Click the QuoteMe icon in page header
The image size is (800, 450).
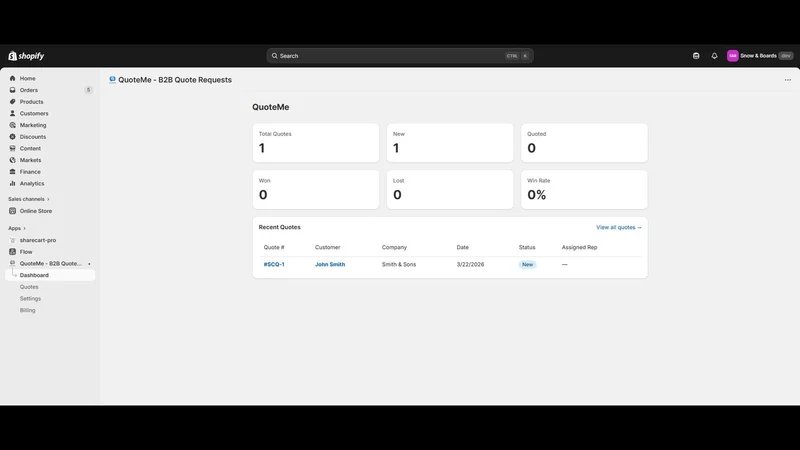[x=112, y=80]
